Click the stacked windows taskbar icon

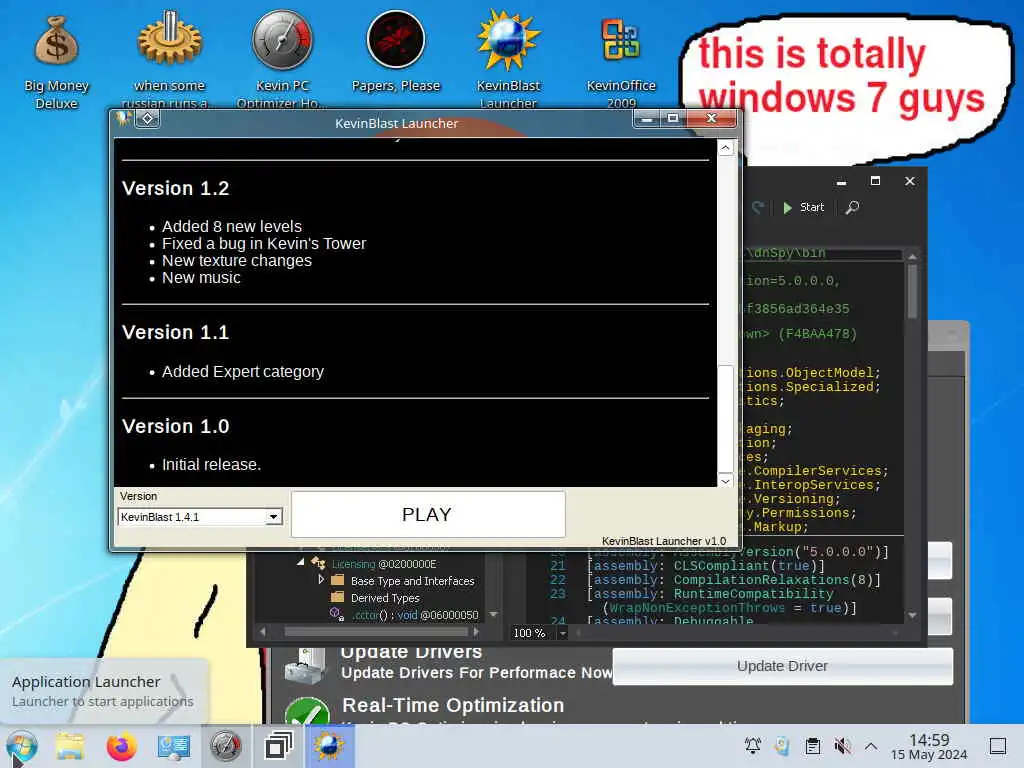click(x=278, y=746)
